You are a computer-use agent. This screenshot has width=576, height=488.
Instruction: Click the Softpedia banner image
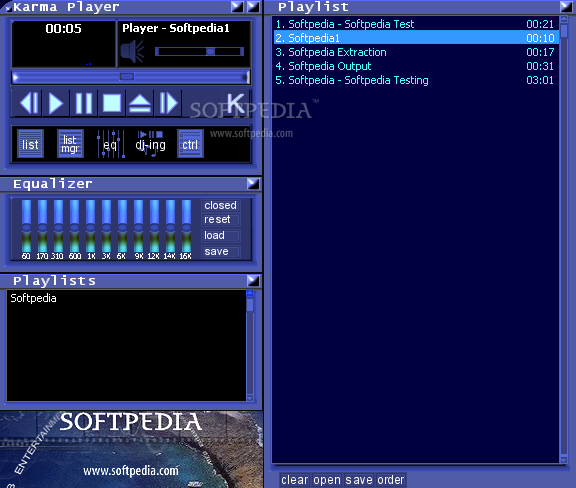point(131,449)
